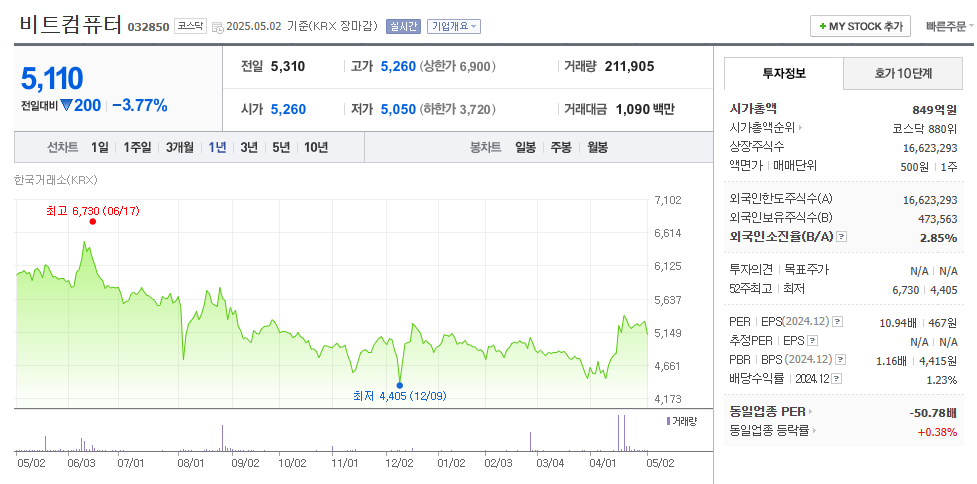Screen dimensions: 977x484
Task: Click 코스닥 880위 ranking value
Action: coord(925,129)
